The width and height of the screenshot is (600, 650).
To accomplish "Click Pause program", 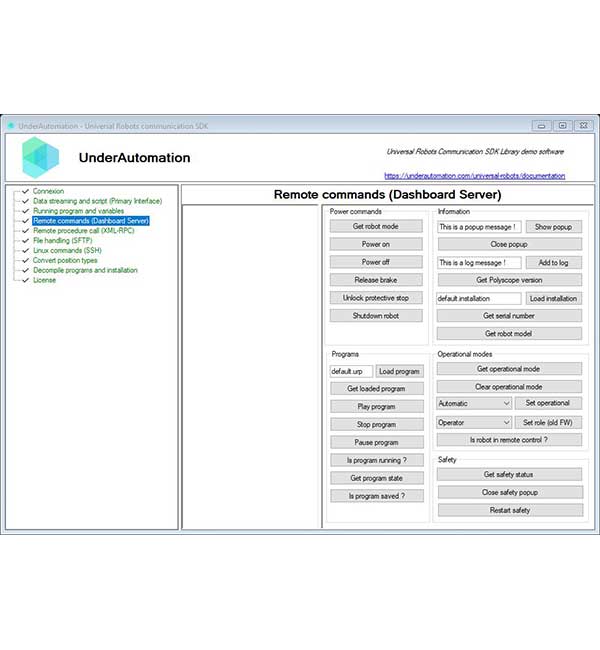I will click(x=377, y=442).
